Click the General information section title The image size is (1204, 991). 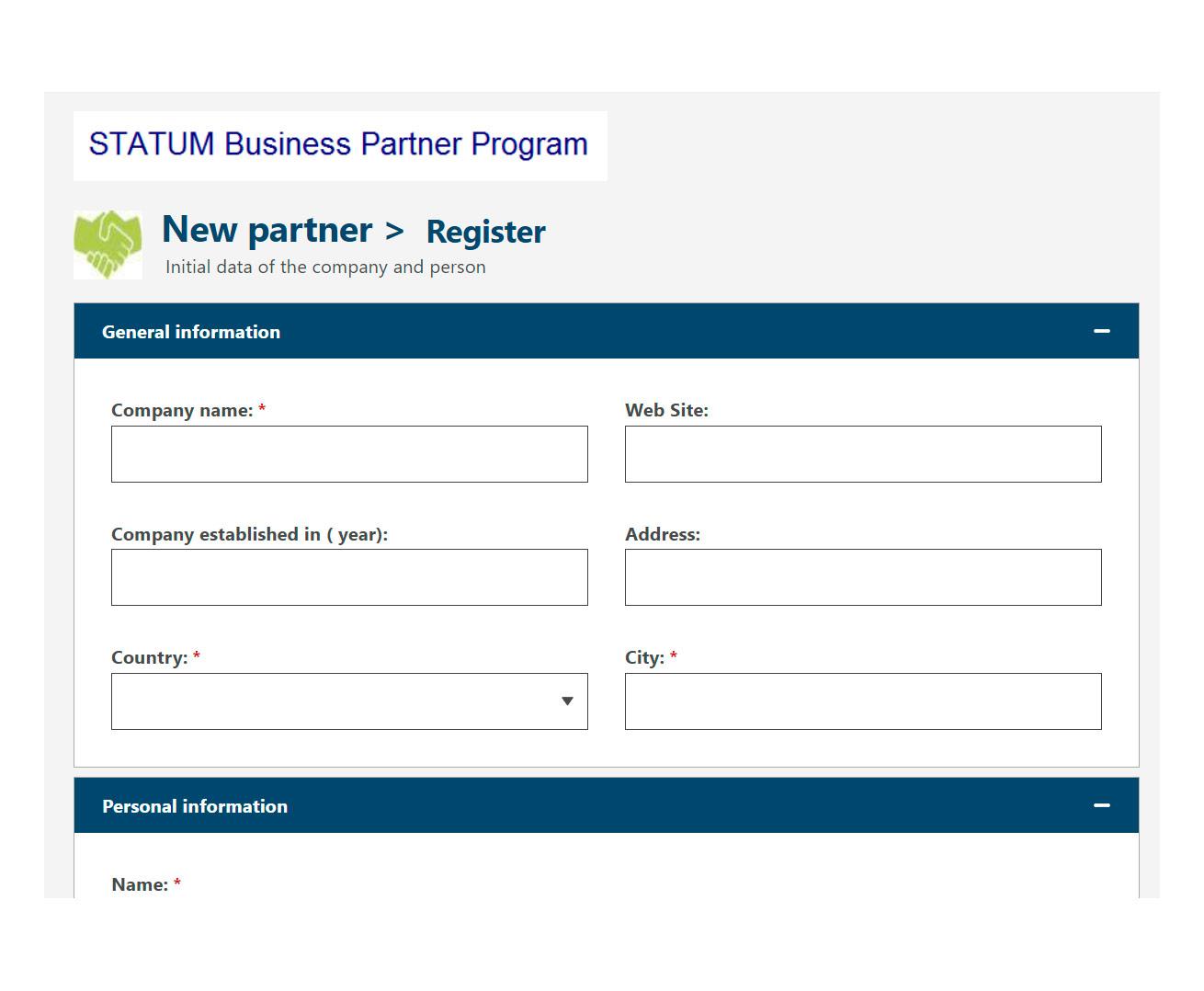pos(191,332)
